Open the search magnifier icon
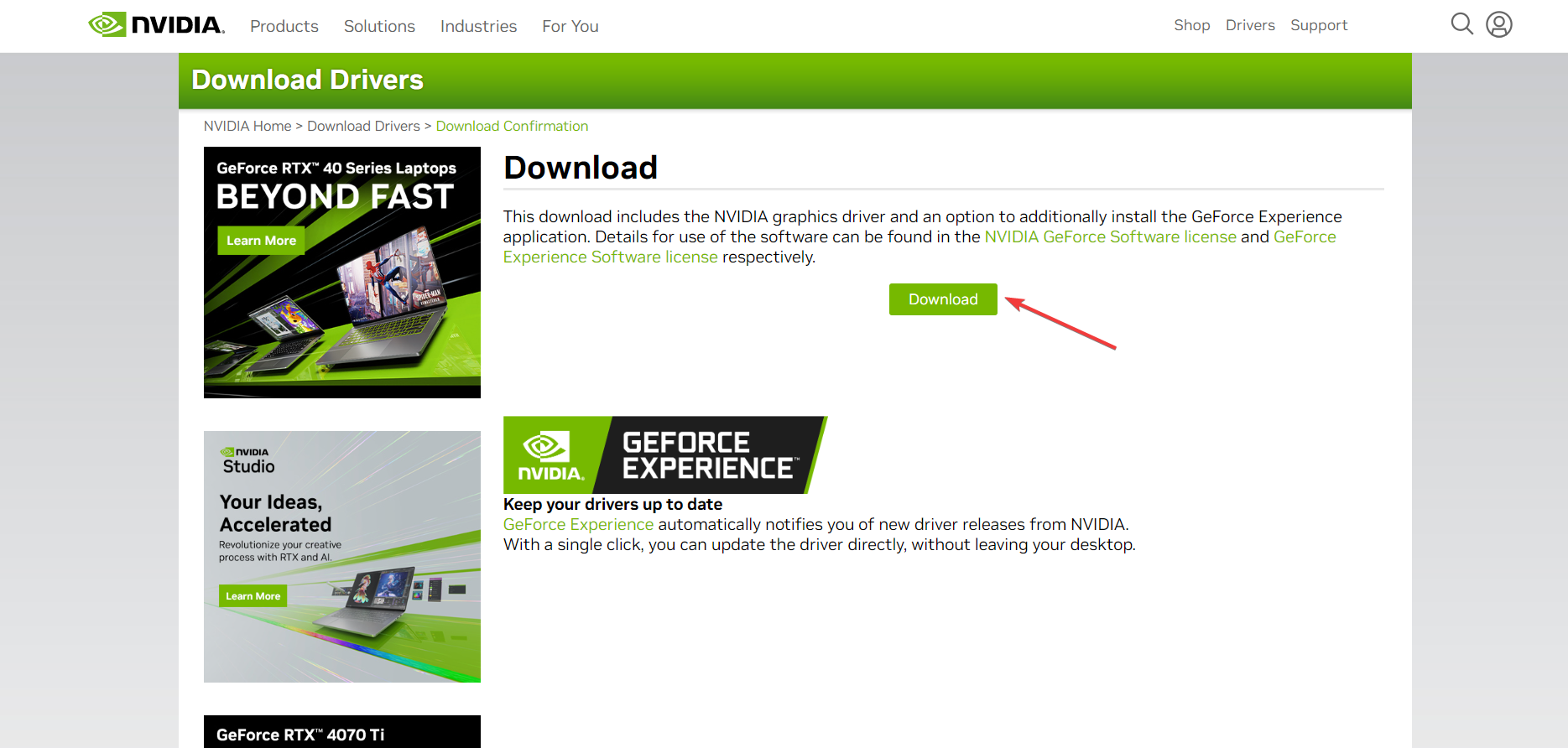This screenshot has height=748, width=1568. point(1462,23)
